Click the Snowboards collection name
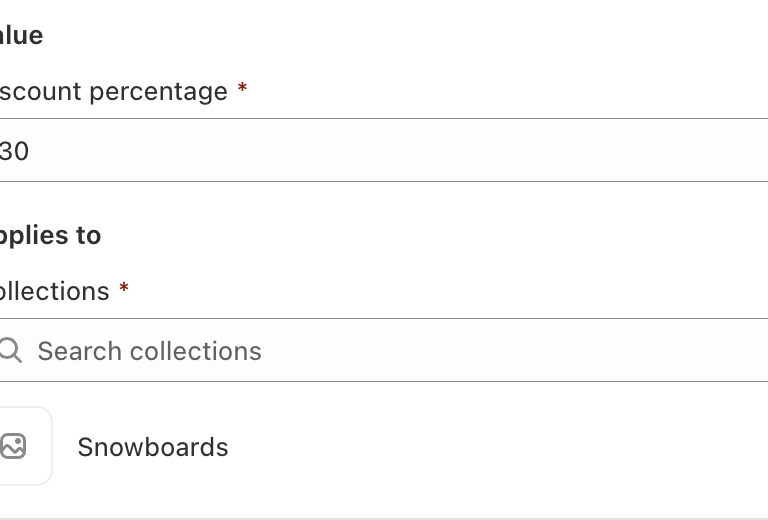The width and height of the screenshot is (768, 520). (x=153, y=447)
